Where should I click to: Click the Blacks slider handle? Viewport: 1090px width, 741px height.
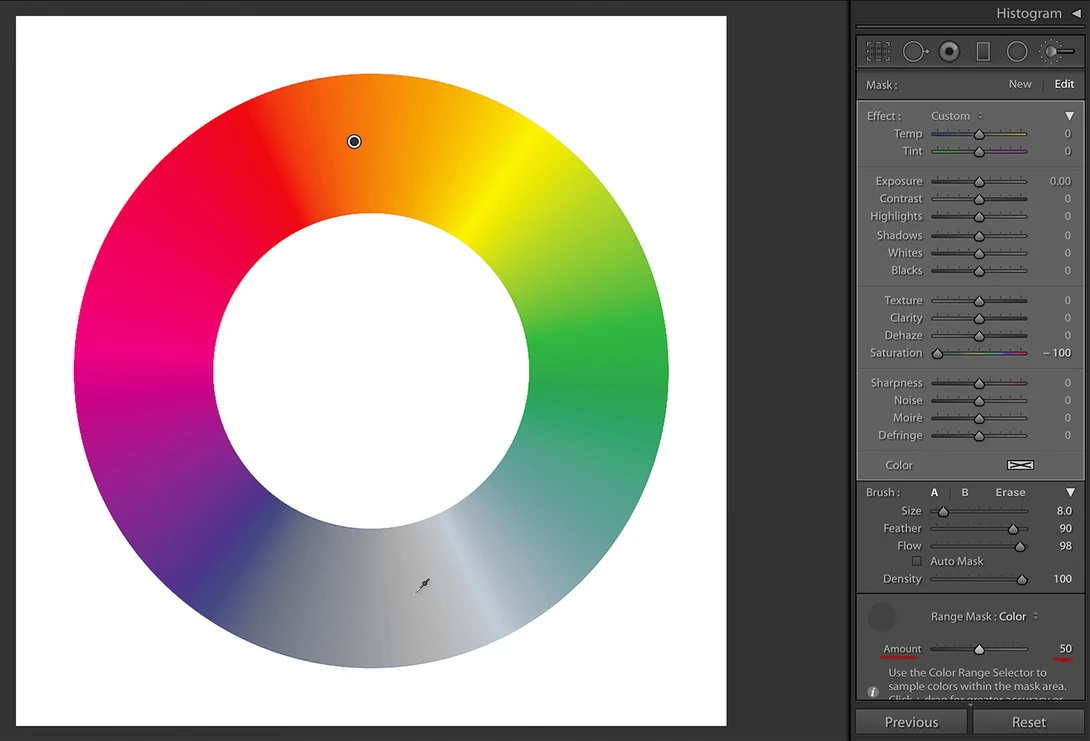click(x=979, y=271)
